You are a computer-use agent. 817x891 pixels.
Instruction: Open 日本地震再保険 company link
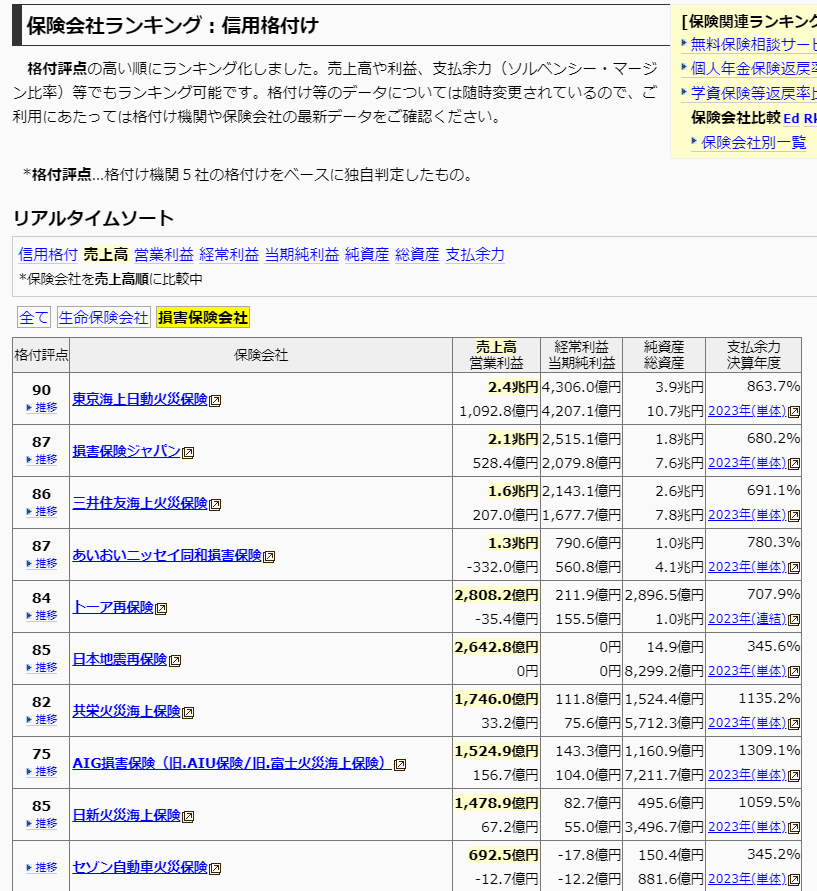pos(120,659)
